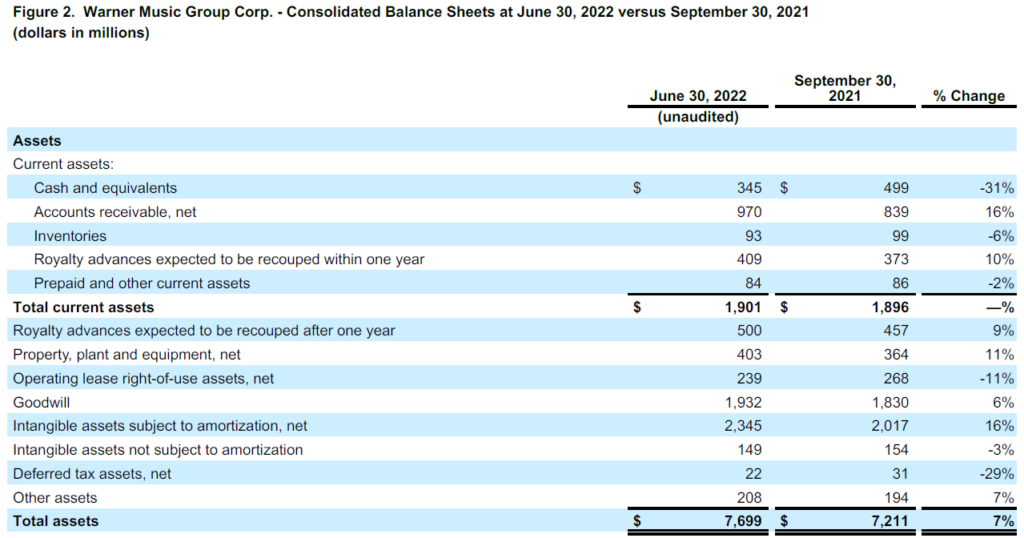Click the Deferred tax assets value 31

point(900,473)
